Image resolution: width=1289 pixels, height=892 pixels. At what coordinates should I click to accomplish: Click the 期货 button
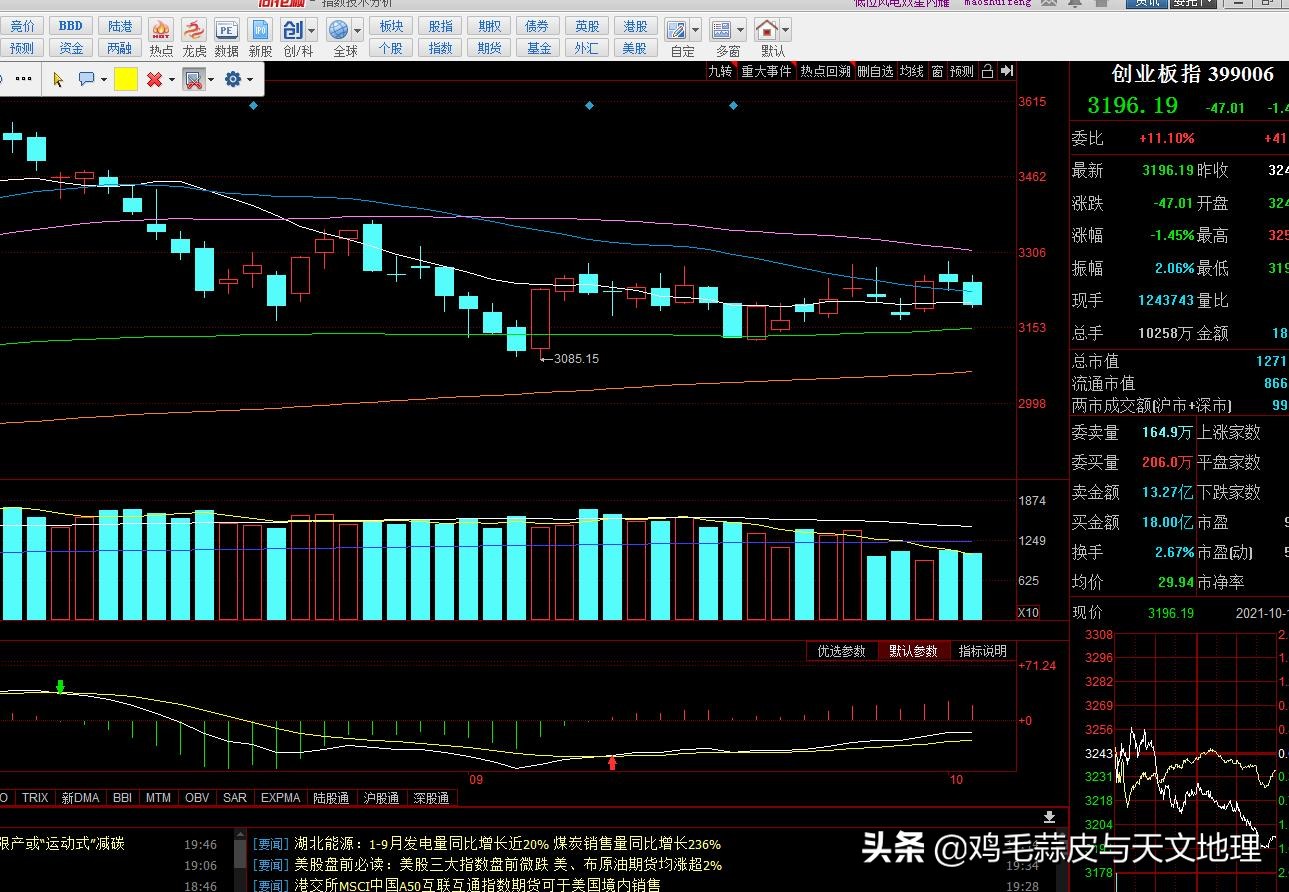[x=489, y=48]
